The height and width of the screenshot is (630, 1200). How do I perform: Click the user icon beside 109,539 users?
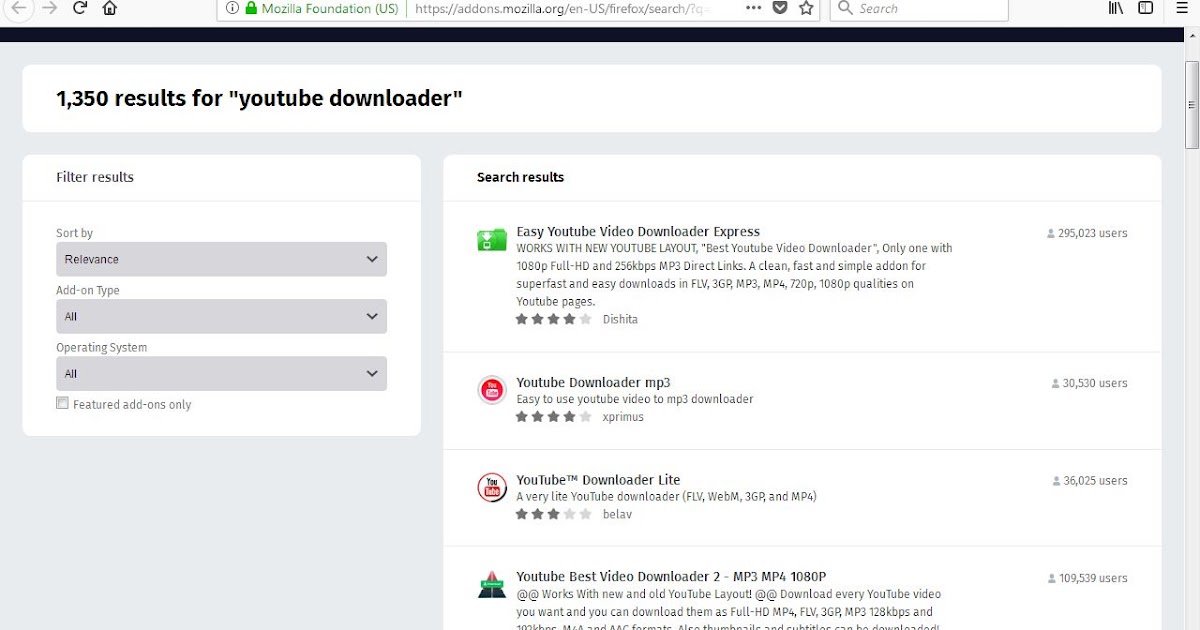1052,579
